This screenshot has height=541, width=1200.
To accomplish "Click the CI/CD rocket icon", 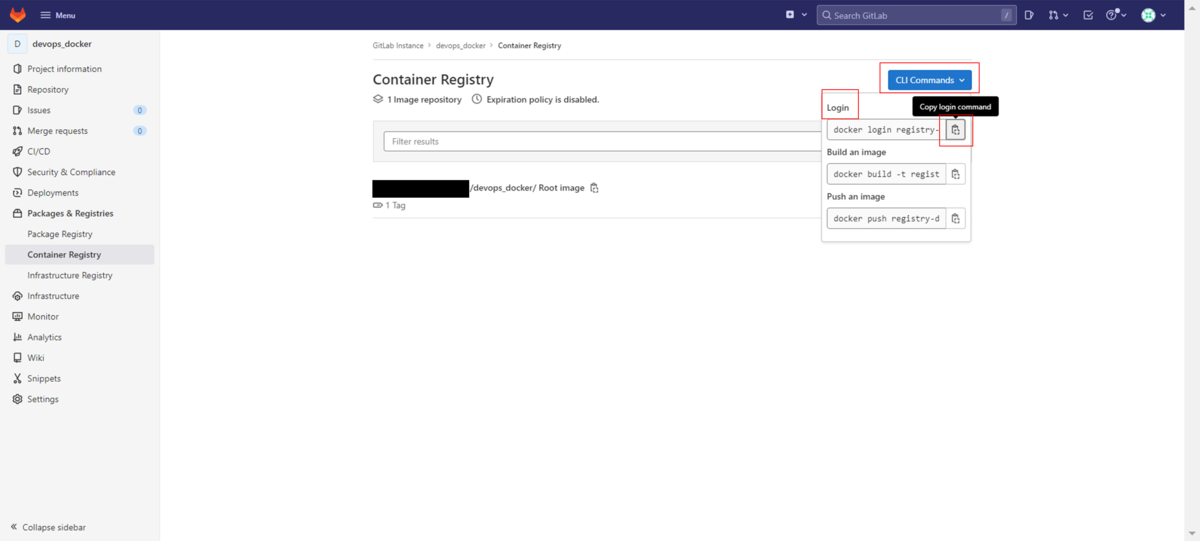I will tap(17, 152).
